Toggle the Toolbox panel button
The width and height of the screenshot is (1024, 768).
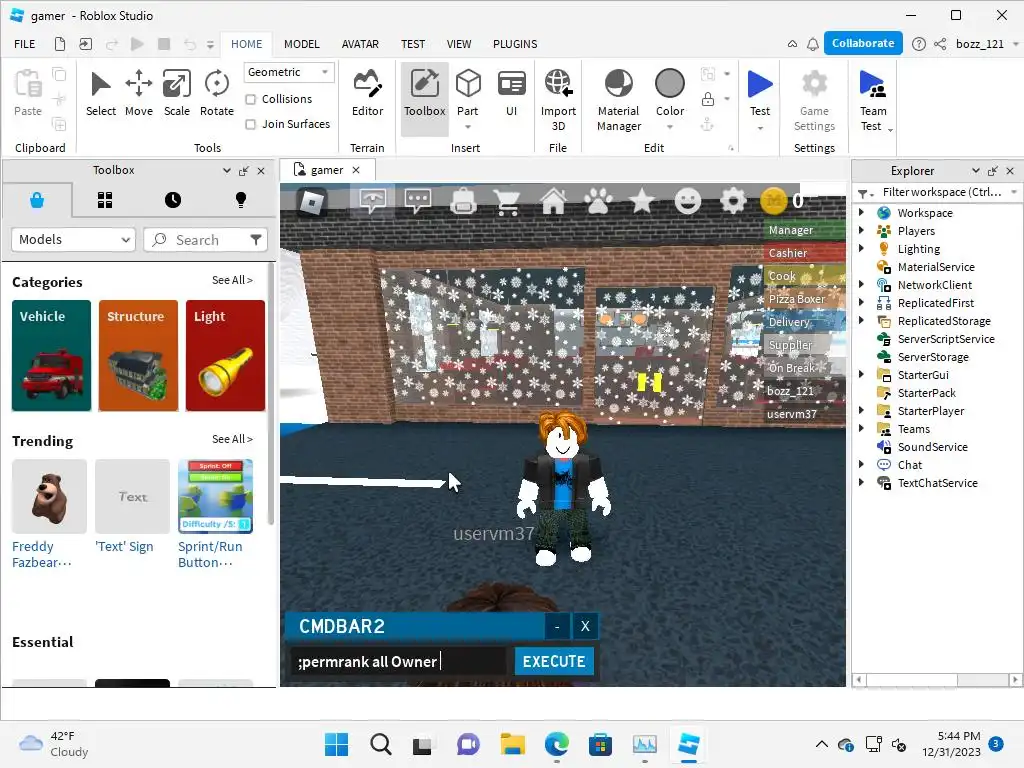coord(424,99)
